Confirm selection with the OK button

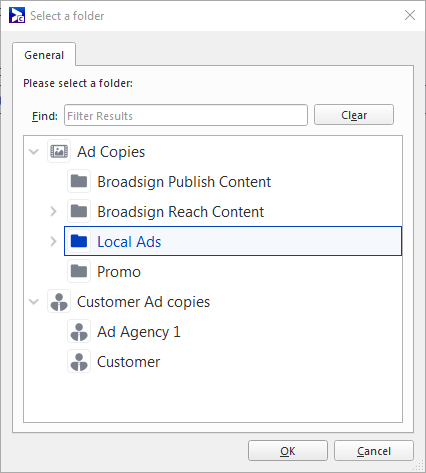(x=288, y=451)
